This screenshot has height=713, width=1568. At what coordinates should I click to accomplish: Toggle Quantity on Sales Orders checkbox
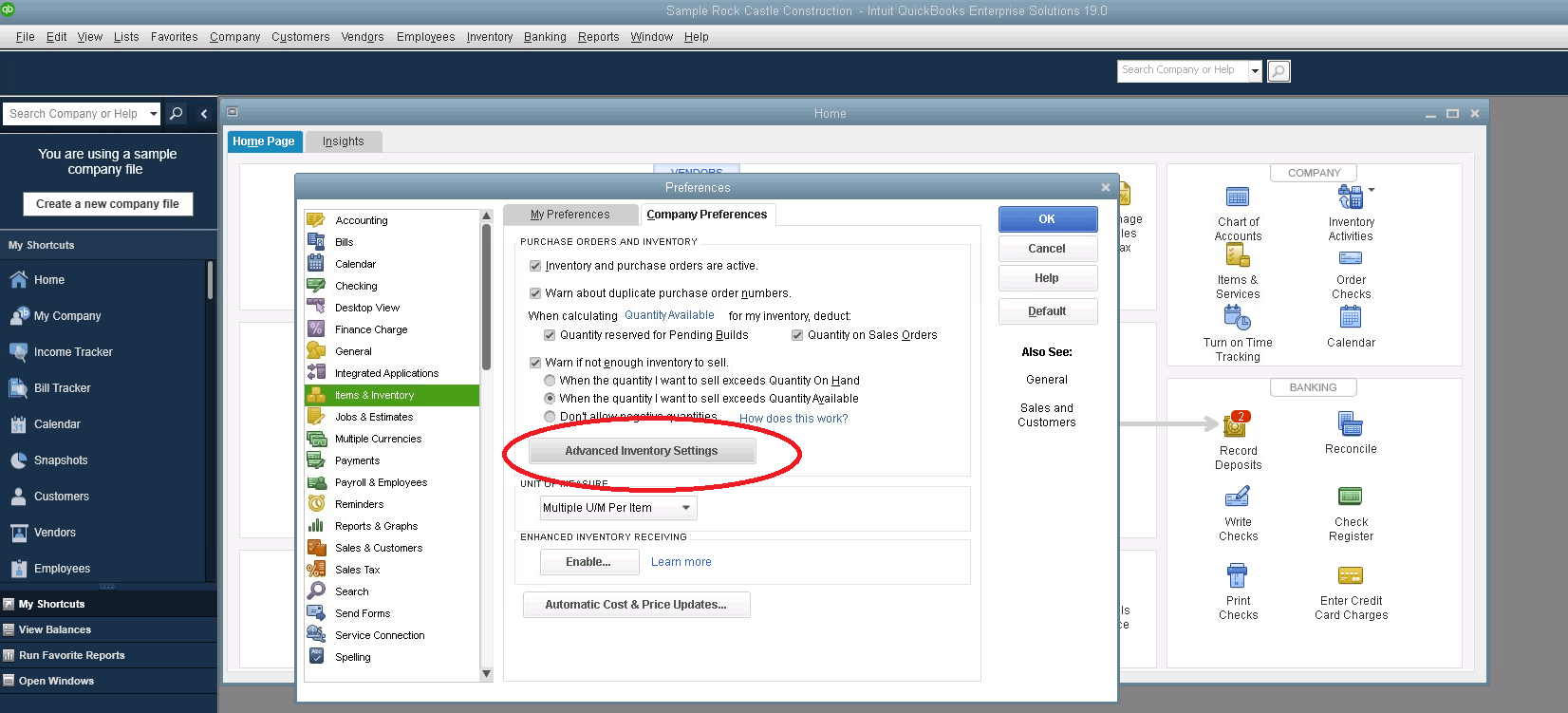797,335
